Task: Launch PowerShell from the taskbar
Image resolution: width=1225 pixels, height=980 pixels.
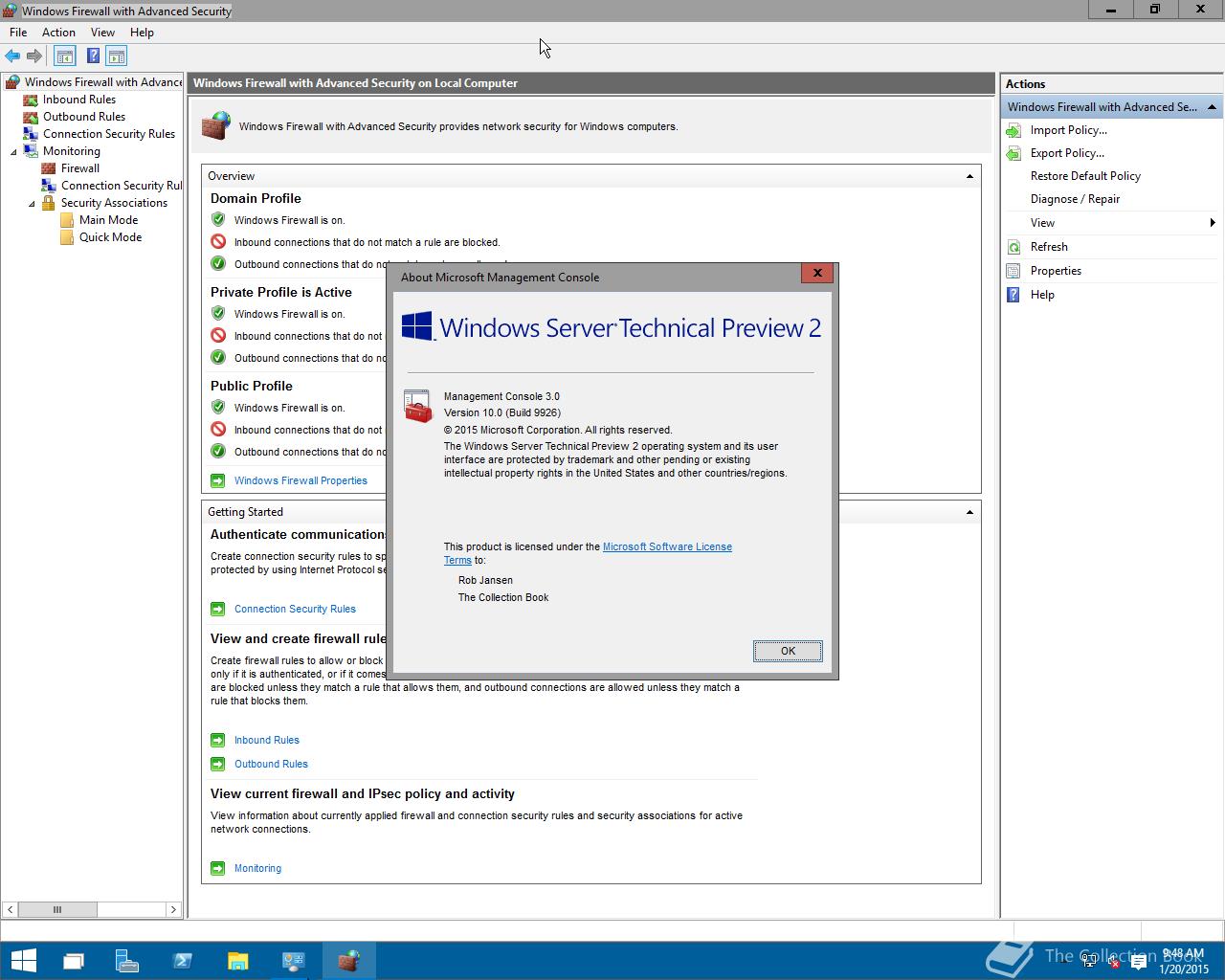Action: pos(183,961)
